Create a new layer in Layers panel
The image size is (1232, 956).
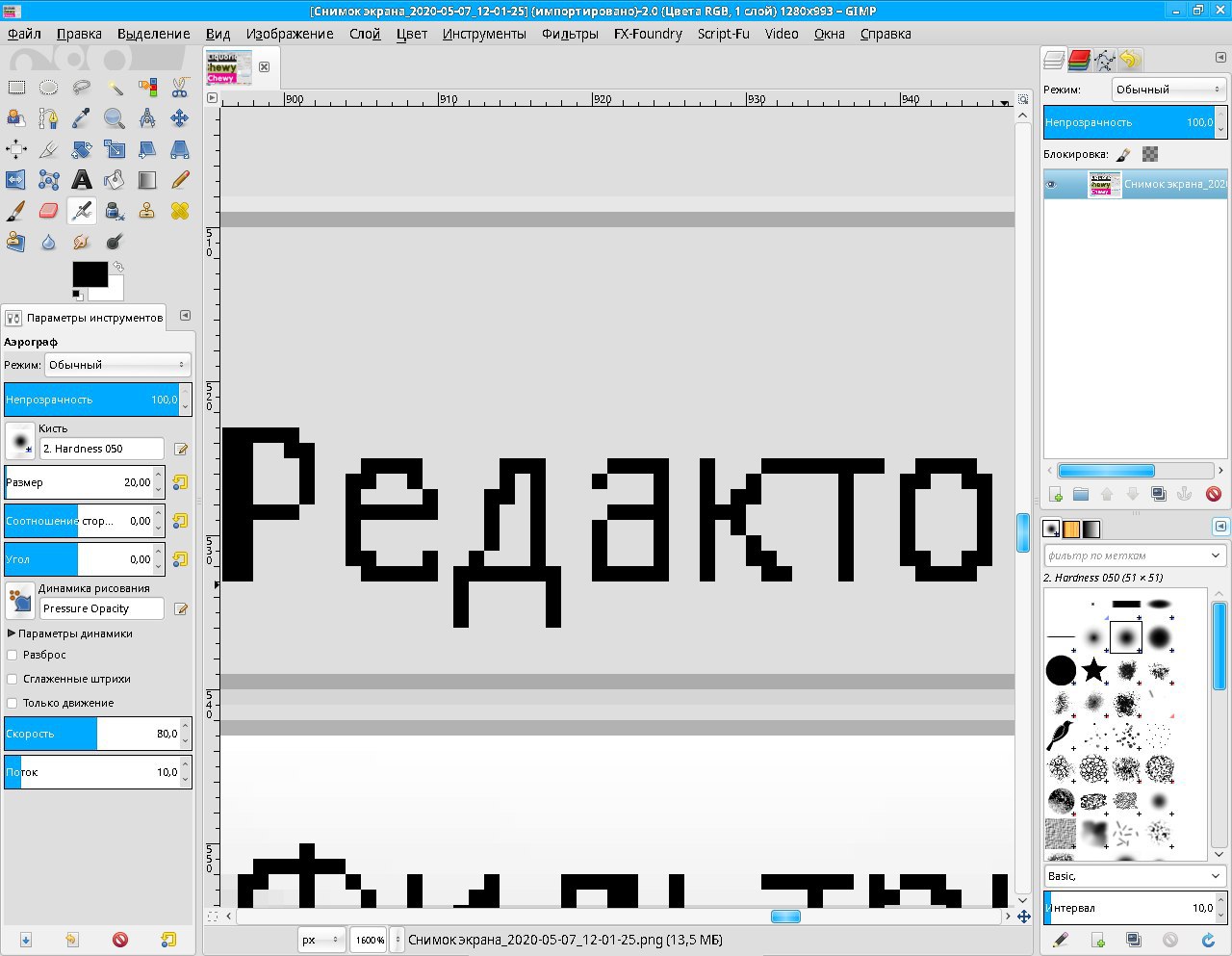[x=1056, y=494]
